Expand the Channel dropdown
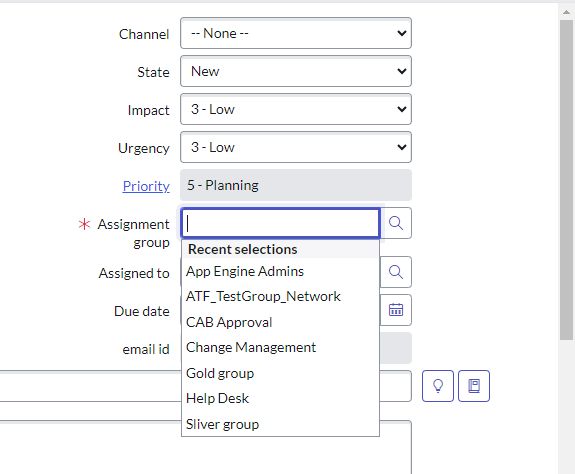 296,33
